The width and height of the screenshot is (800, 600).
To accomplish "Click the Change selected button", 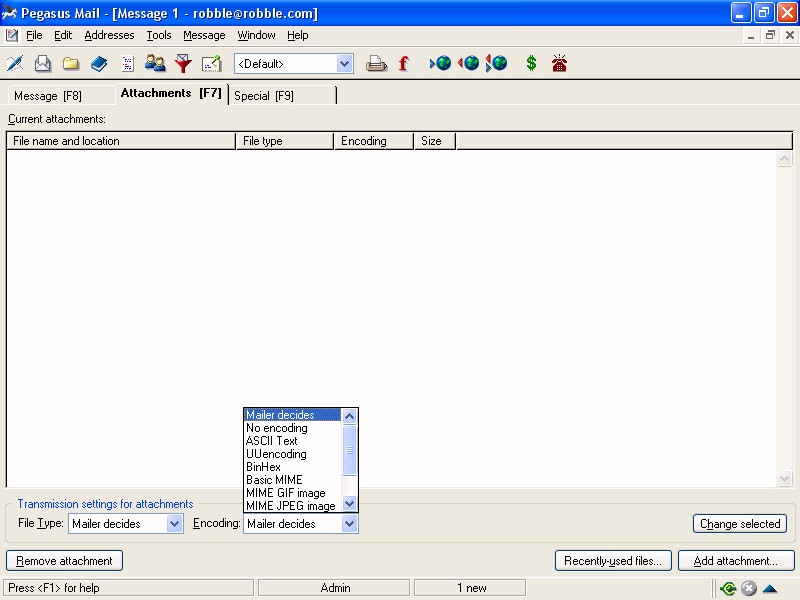I will click(x=740, y=523).
